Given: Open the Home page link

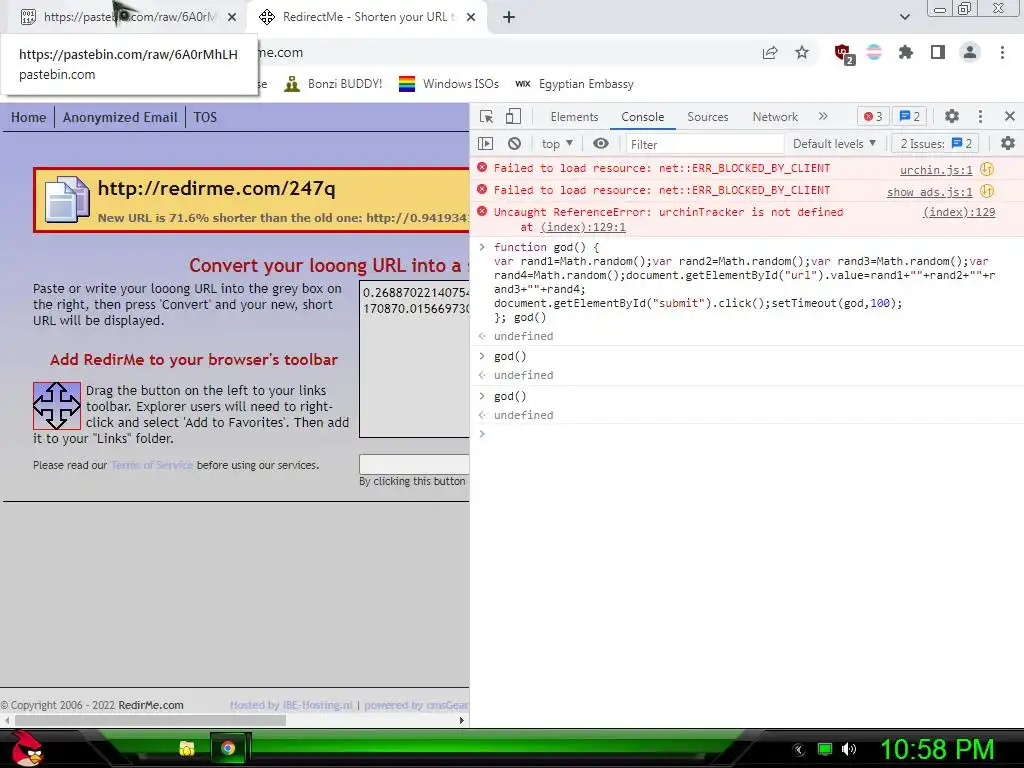Looking at the screenshot, I should (x=28, y=118).
